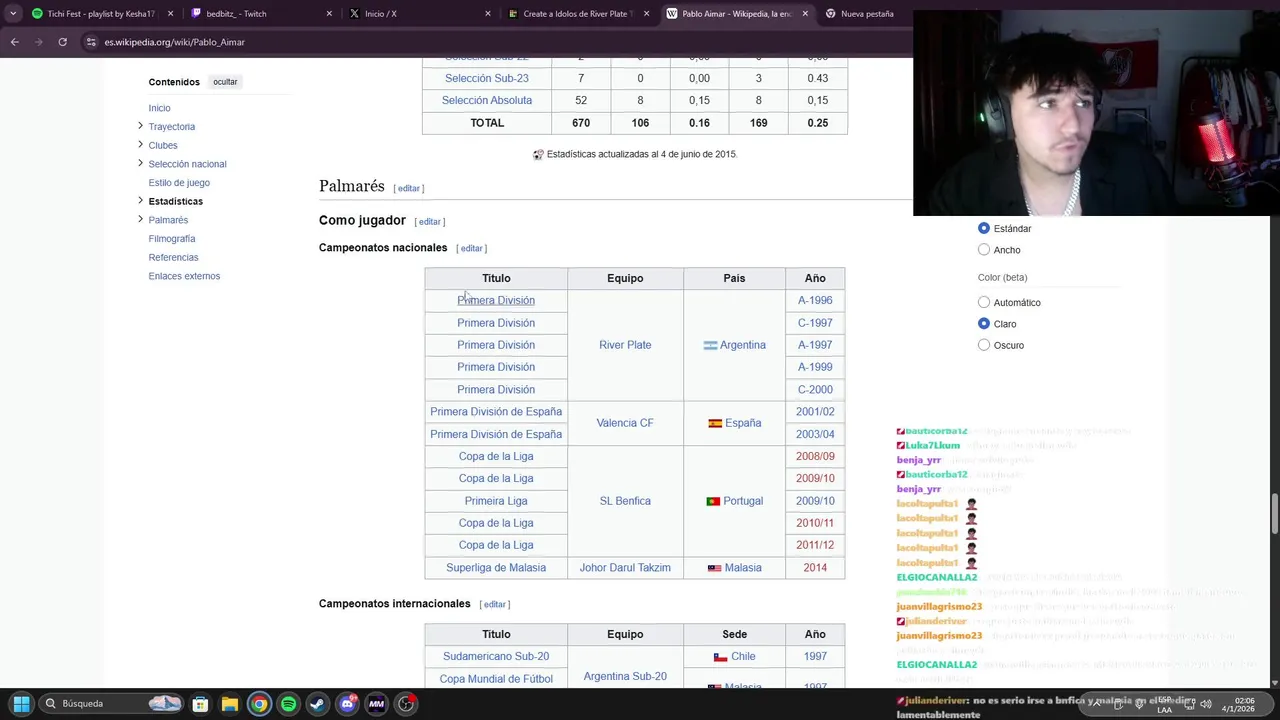Choose Claro color mode
Image resolution: width=1280 pixels, height=720 pixels.
click(x=984, y=324)
